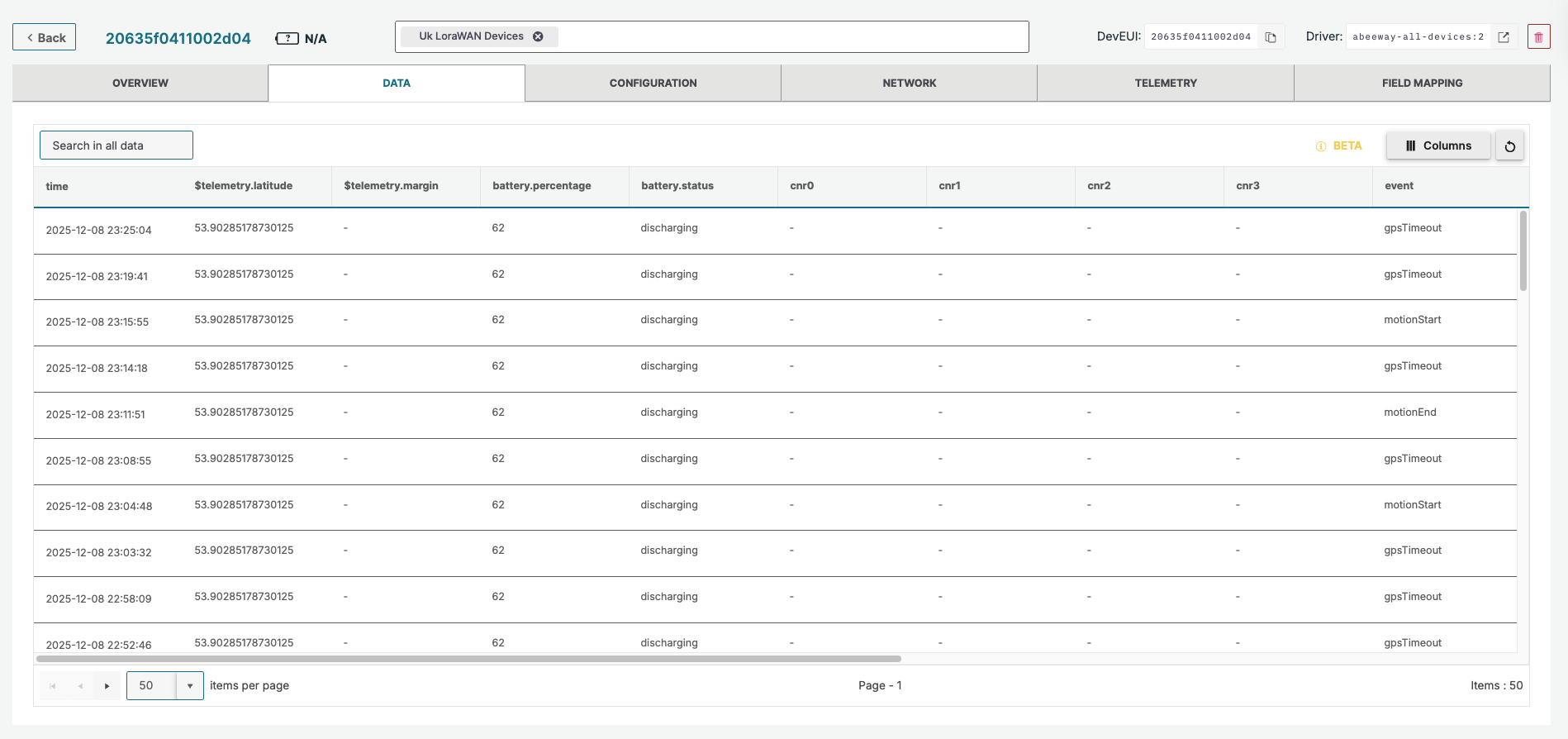Image resolution: width=1568 pixels, height=739 pixels.
Task: Open the items per page dropdown
Action: point(189,686)
